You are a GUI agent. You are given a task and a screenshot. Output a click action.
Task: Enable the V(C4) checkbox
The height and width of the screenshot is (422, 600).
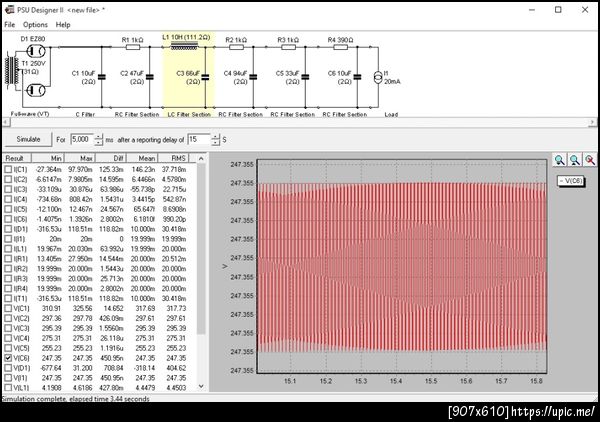(8, 338)
